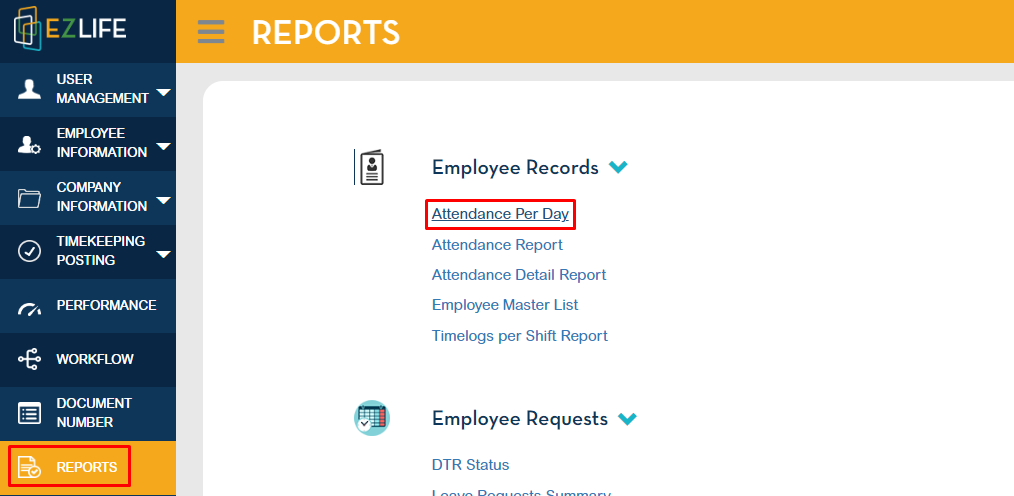Viewport: 1014px width, 496px height.
Task: Open the Company Information menu
Action: click(88, 198)
